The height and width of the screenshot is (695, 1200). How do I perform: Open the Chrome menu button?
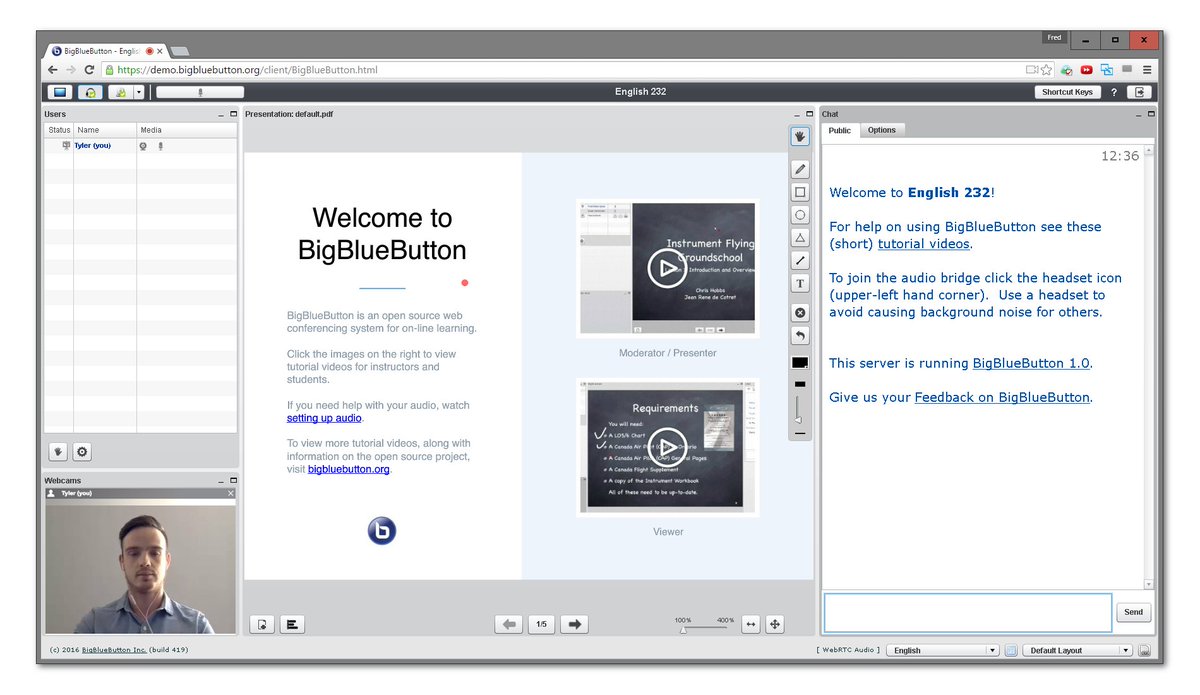coord(1146,70)
